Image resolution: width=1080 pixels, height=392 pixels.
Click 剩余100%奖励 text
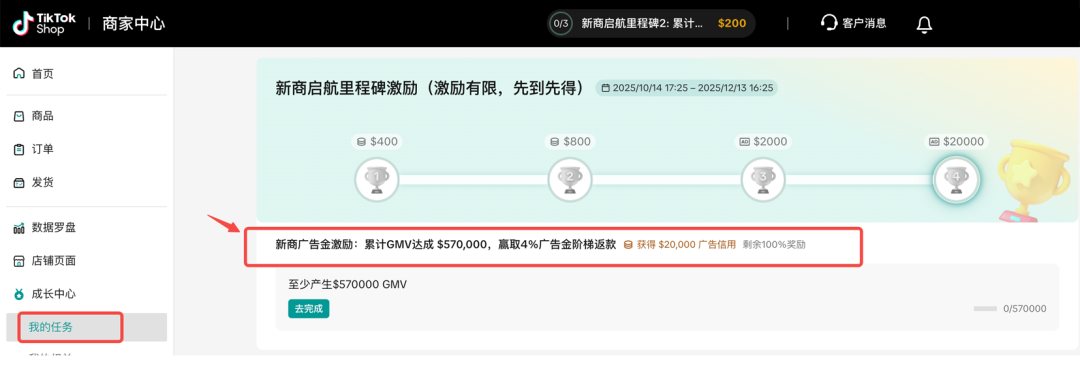[774, 245]
